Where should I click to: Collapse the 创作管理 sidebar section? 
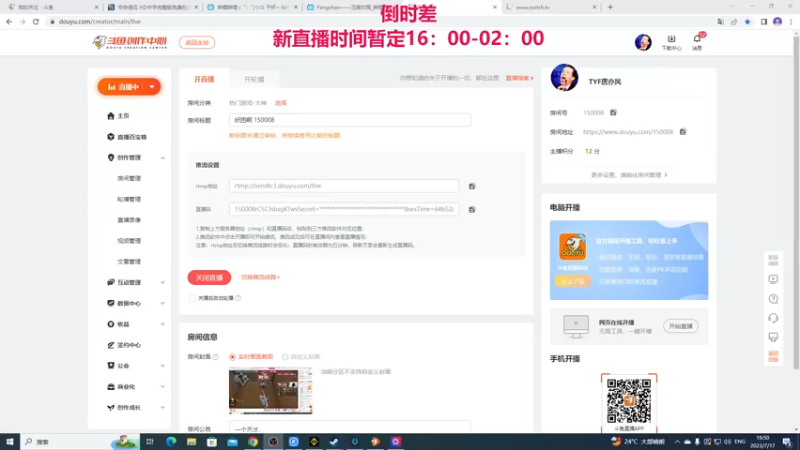click(162, 158)
